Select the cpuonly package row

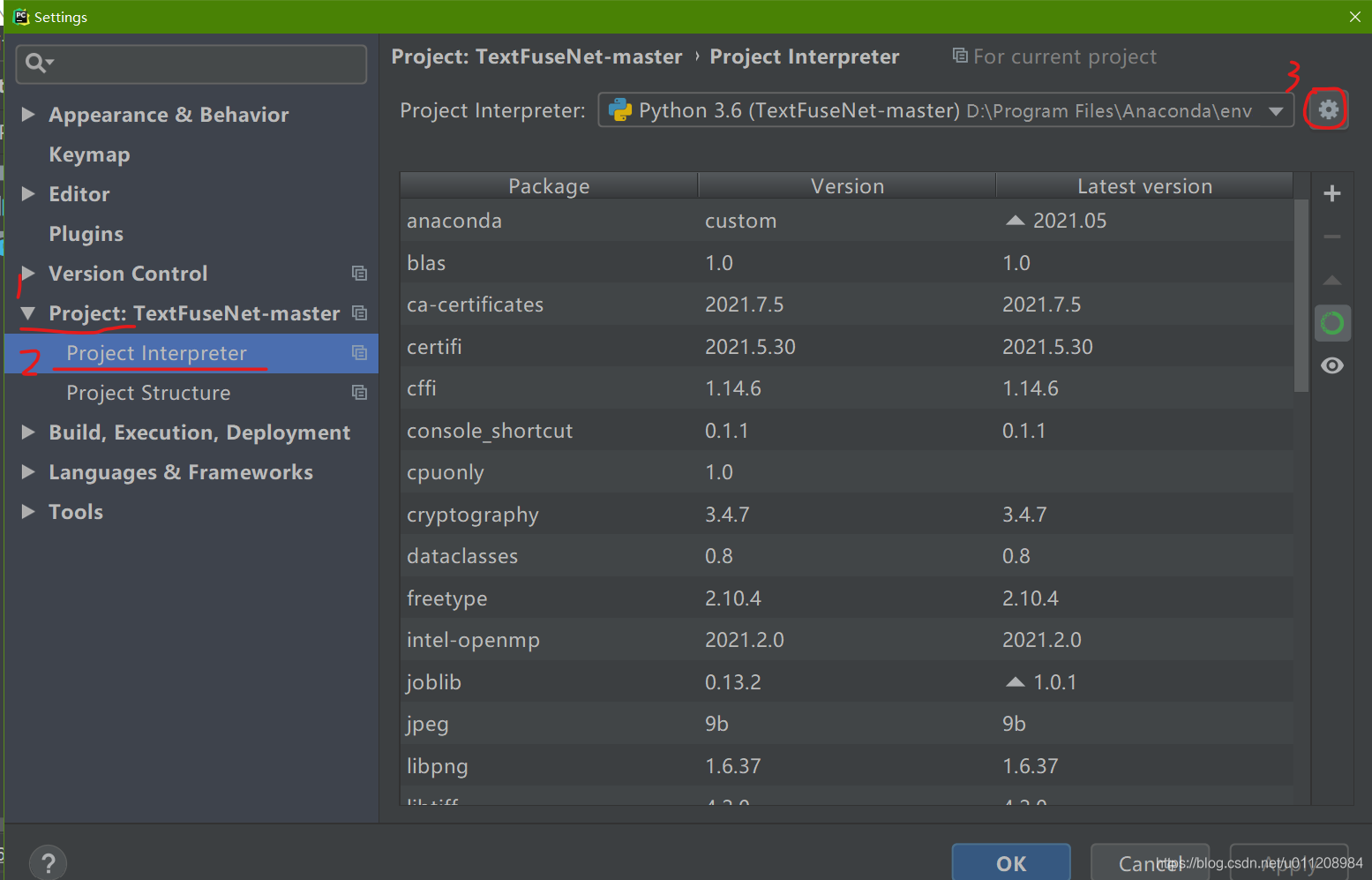pos(847,472)
